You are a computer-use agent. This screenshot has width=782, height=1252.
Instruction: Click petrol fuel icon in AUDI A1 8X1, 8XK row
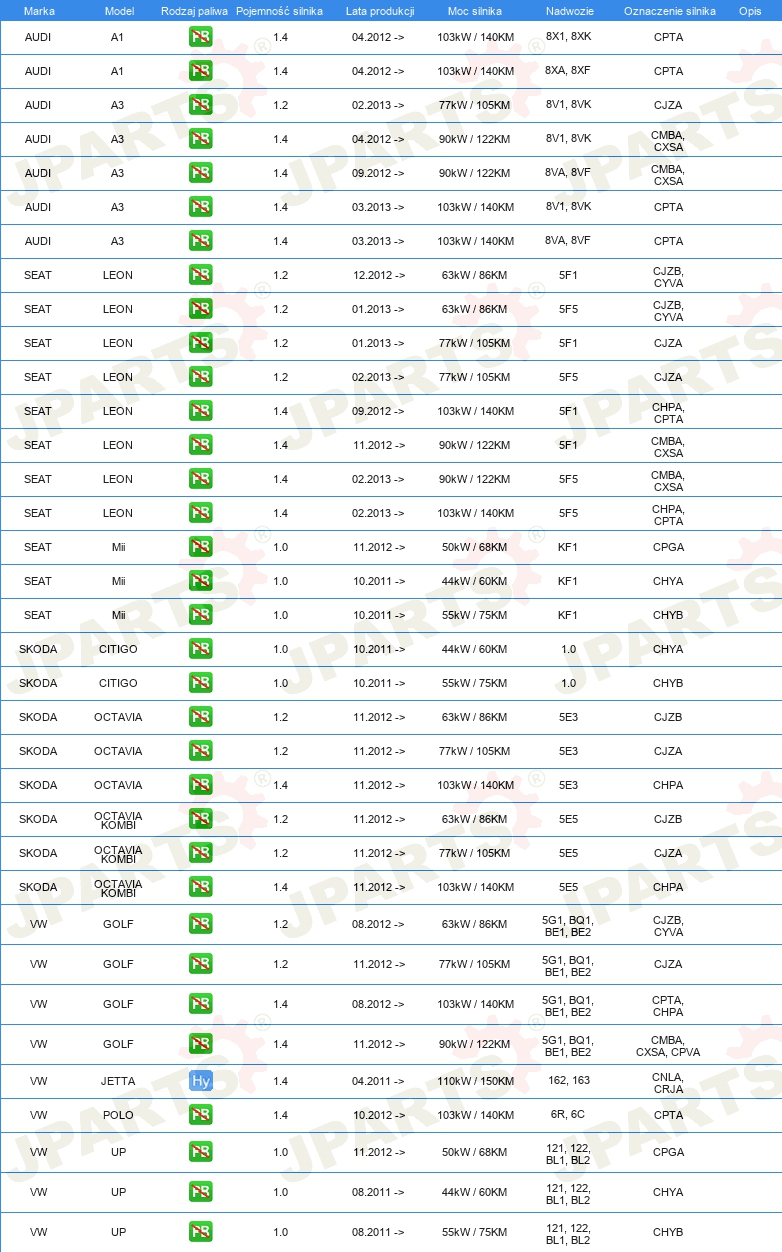[x=200, y=37]
